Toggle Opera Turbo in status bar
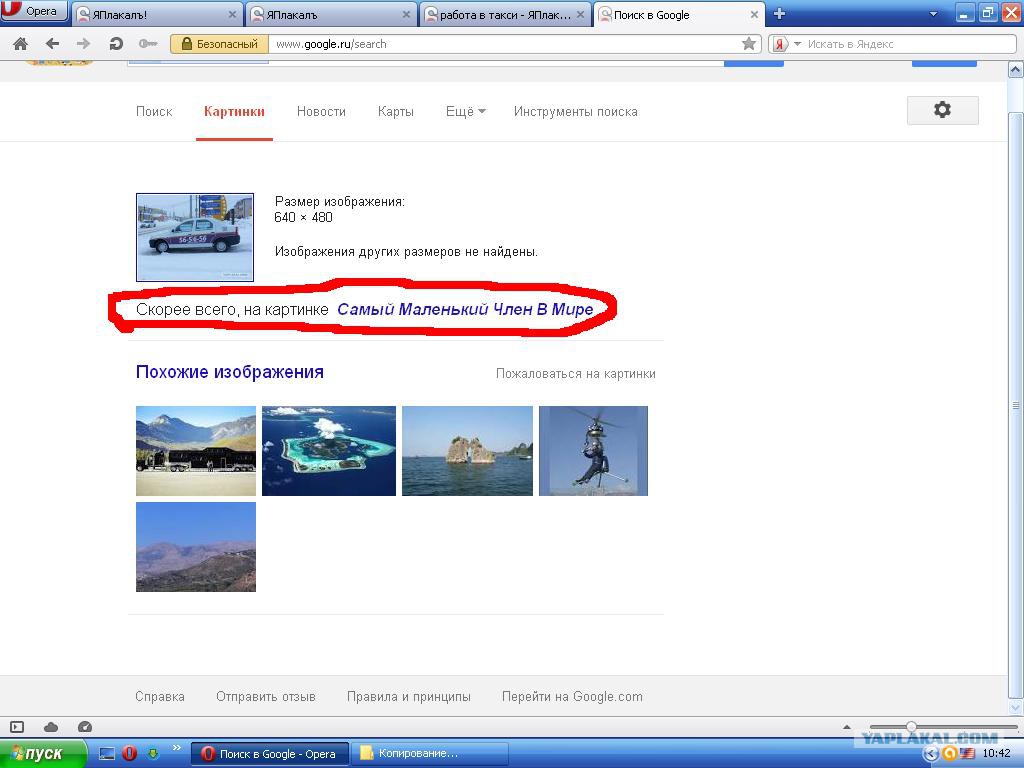 (85, 727)
